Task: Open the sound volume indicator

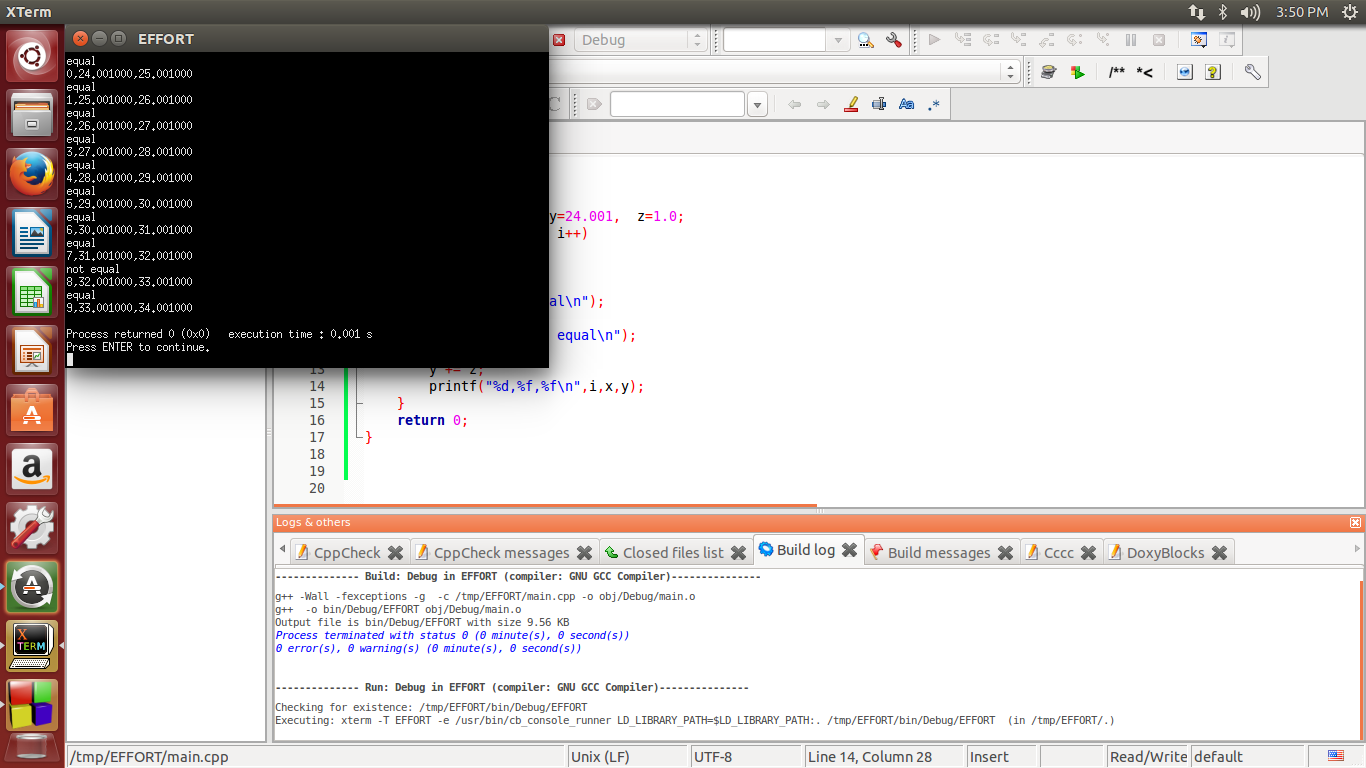Action: tap(1250, 12)
